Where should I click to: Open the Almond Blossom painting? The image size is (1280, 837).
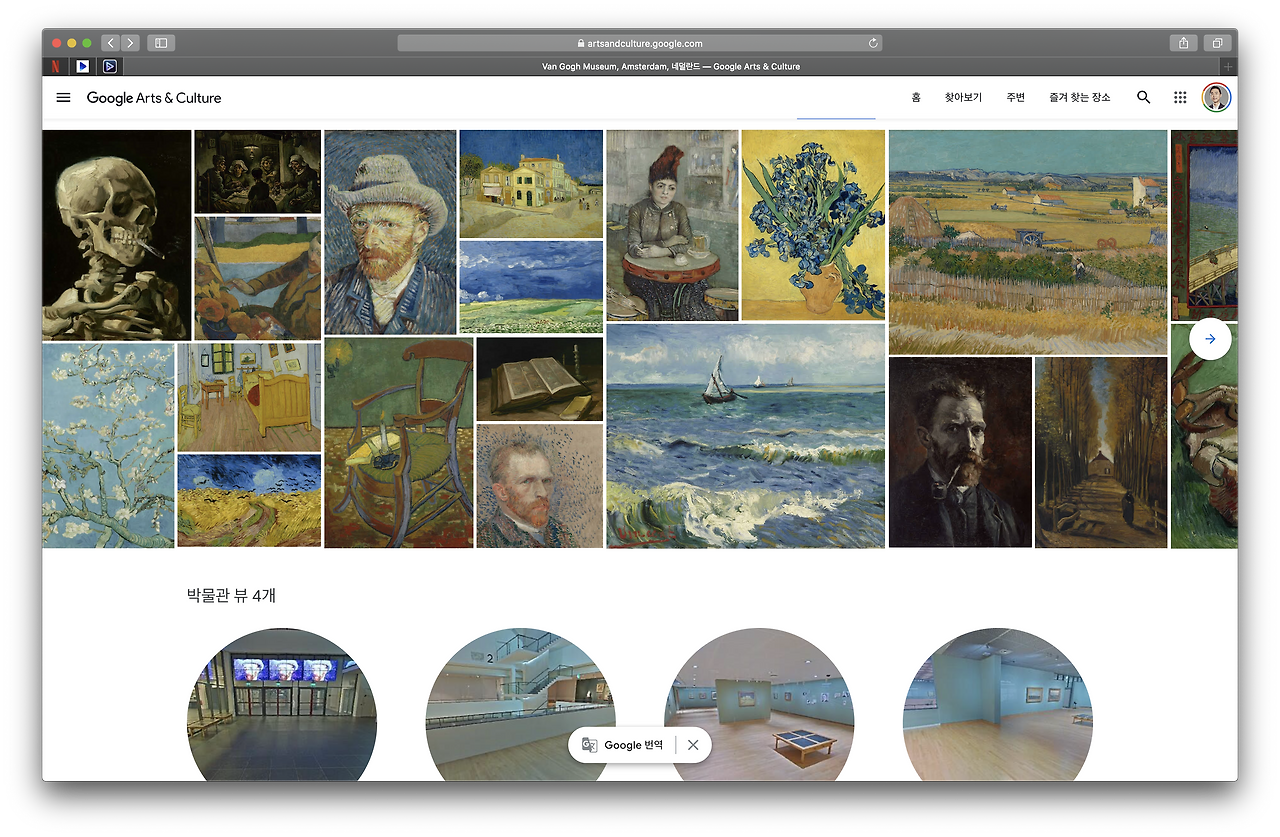[108, 446]
